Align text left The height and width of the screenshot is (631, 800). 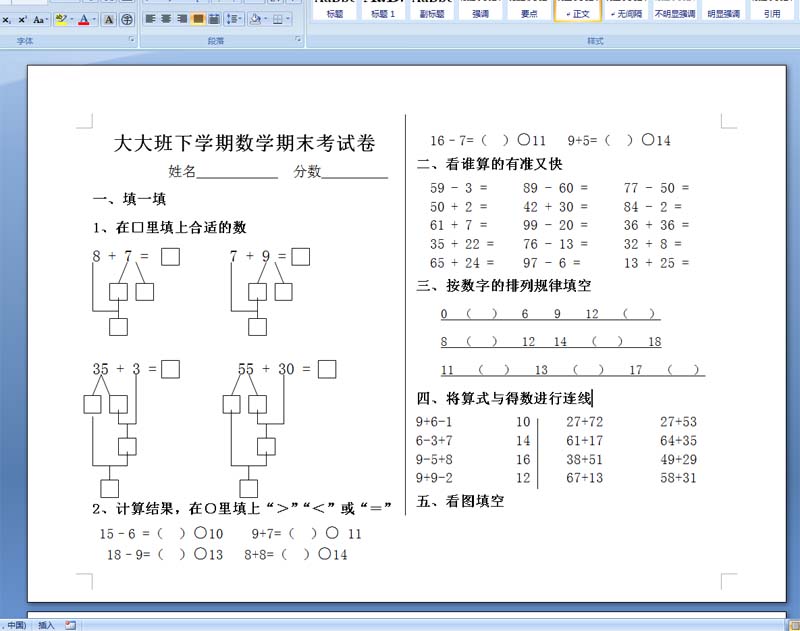click(150, 19)
